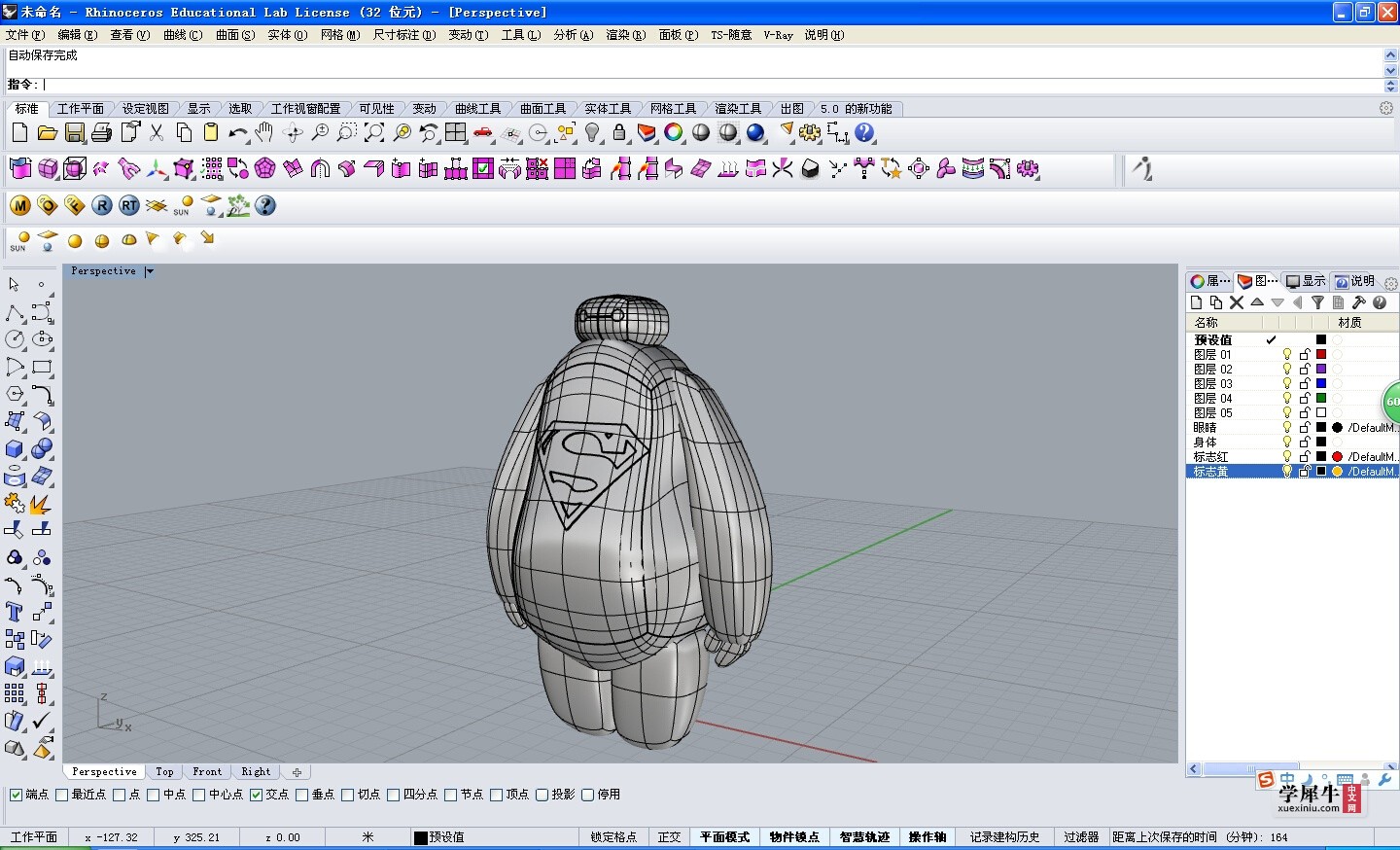Screen dimensions: 1400x850
Task: Open the 显示 panel tab on right
Action: (1305, 281)
